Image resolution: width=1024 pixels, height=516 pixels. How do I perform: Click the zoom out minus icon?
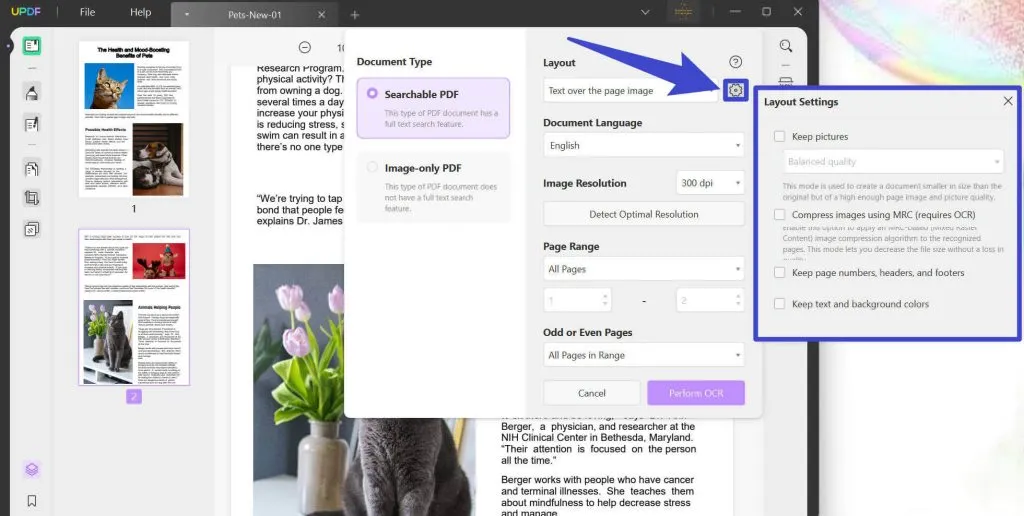coord(304,47)
